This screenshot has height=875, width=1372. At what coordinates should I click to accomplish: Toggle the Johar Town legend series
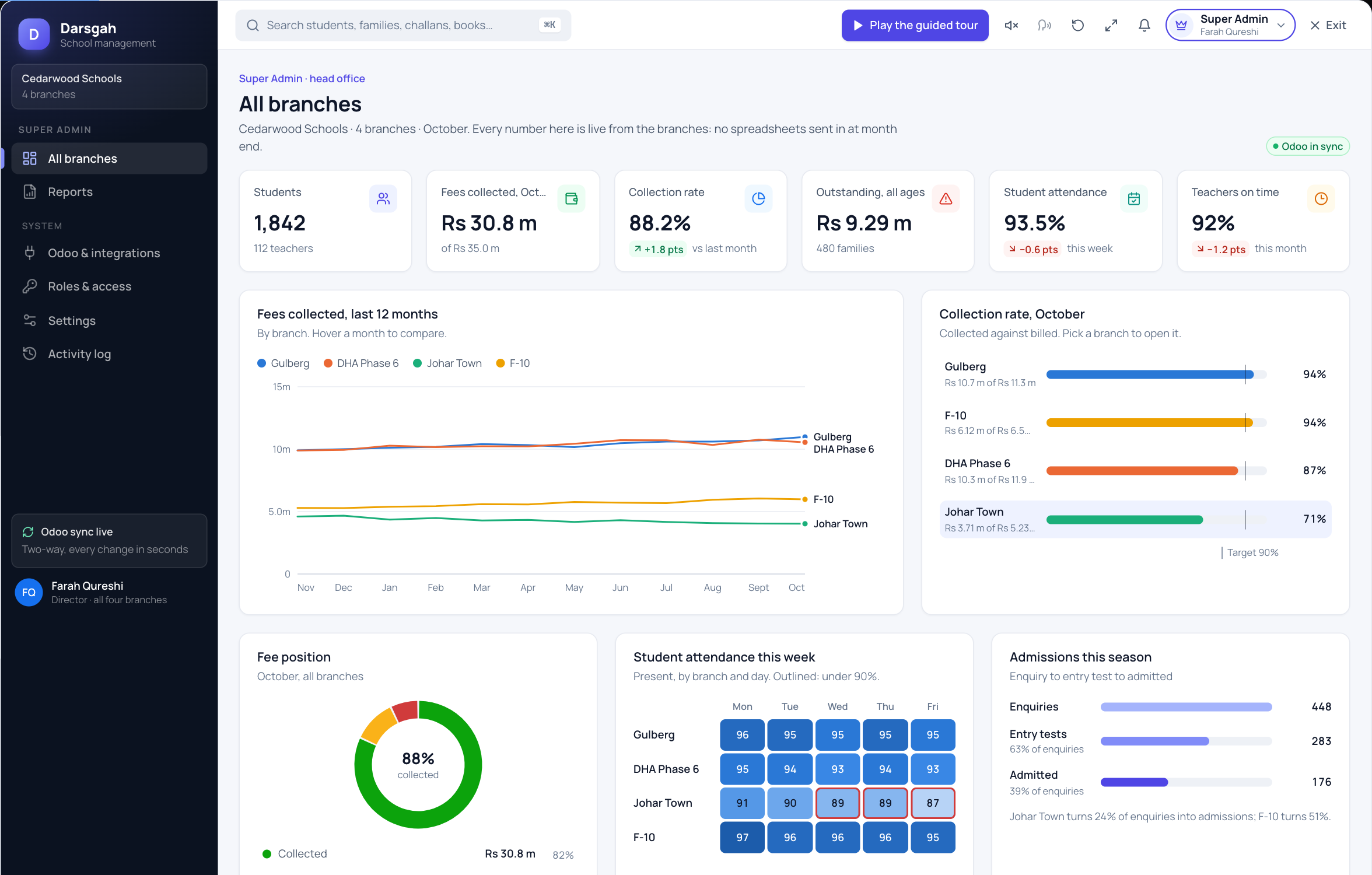[x=447, y=363]
